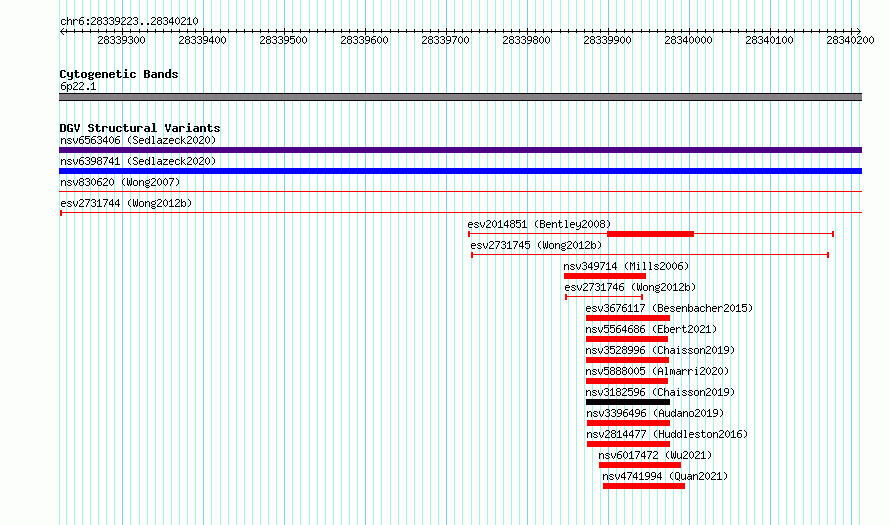This screenshot has width=890, height=525.
Task: Open the esv2731745 (Wong2012b) label
Action: click(x=536, y=245)
